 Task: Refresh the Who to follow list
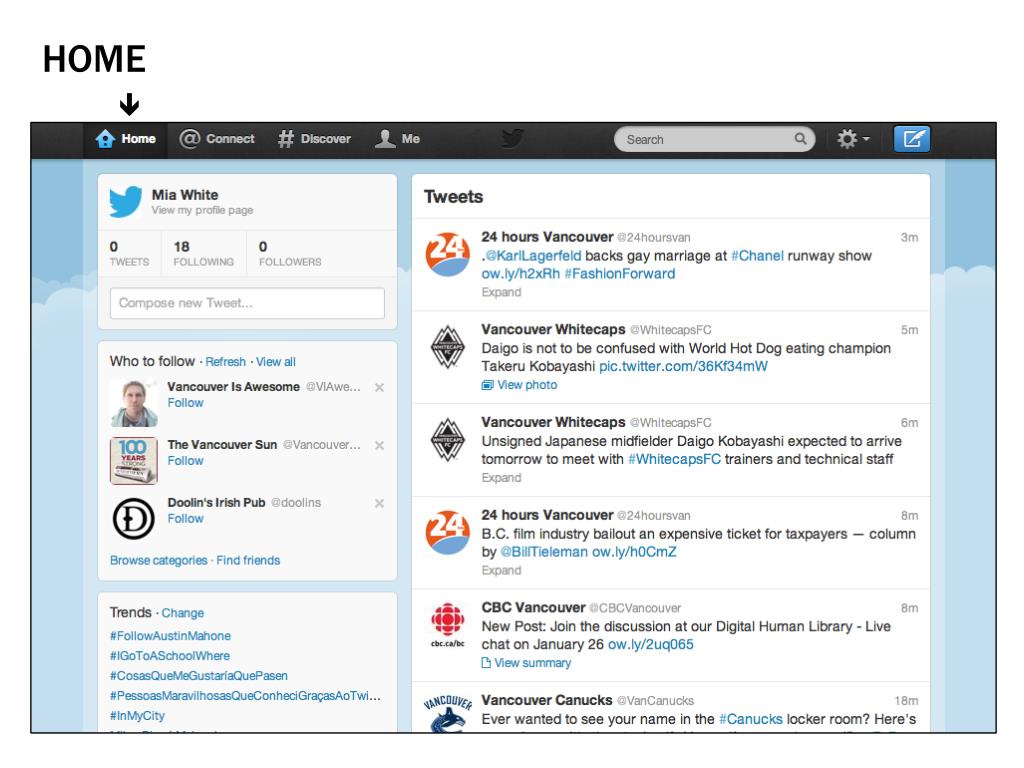coord(225,362)
